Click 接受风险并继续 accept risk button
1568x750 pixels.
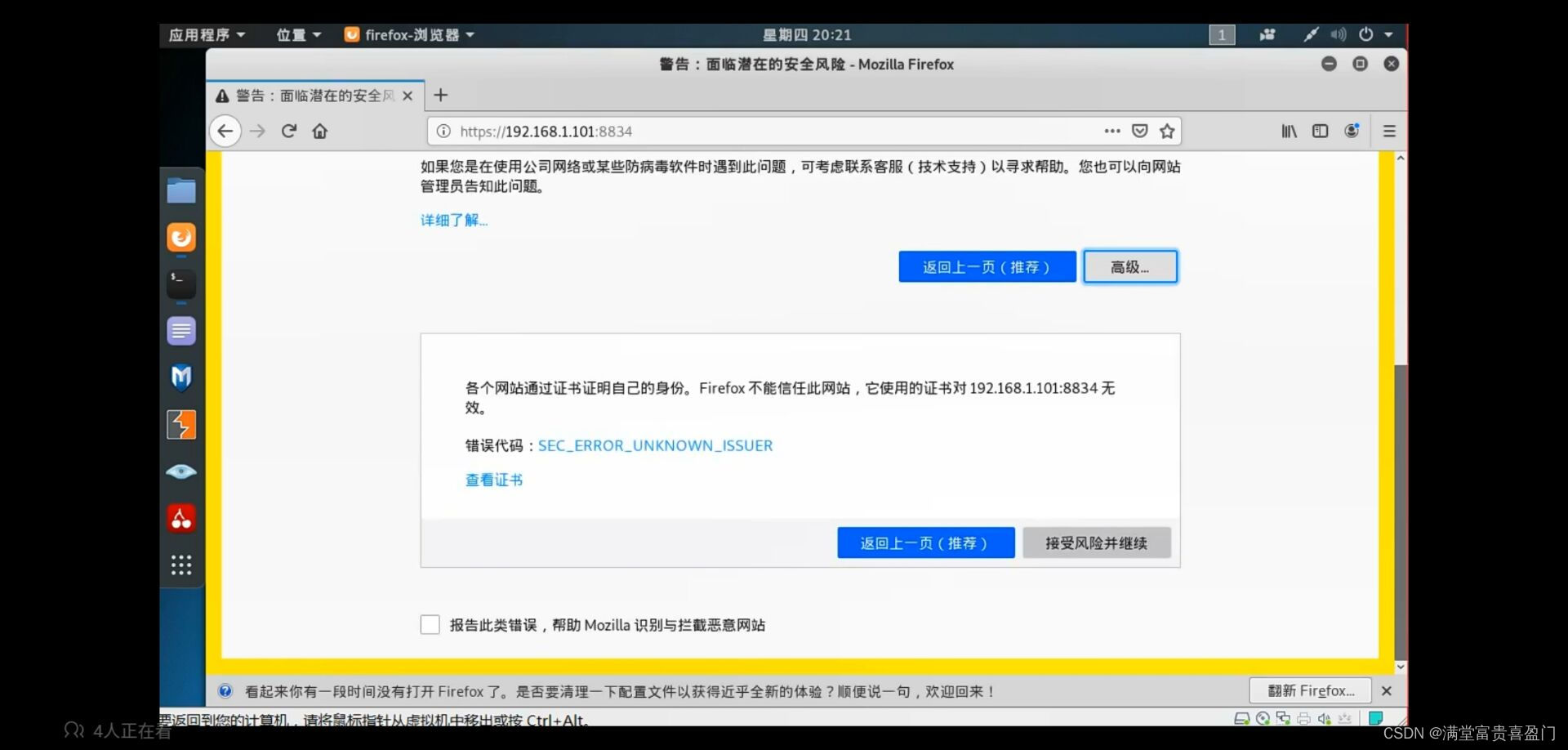click(1097, 543)
